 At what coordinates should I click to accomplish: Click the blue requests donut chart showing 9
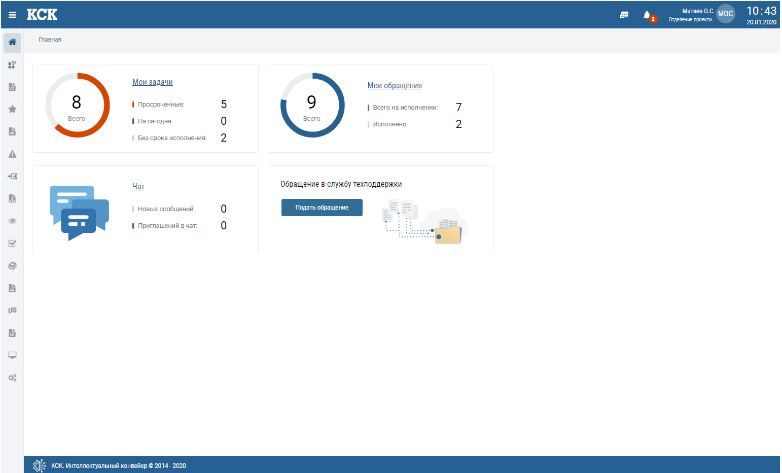[312, 105]
